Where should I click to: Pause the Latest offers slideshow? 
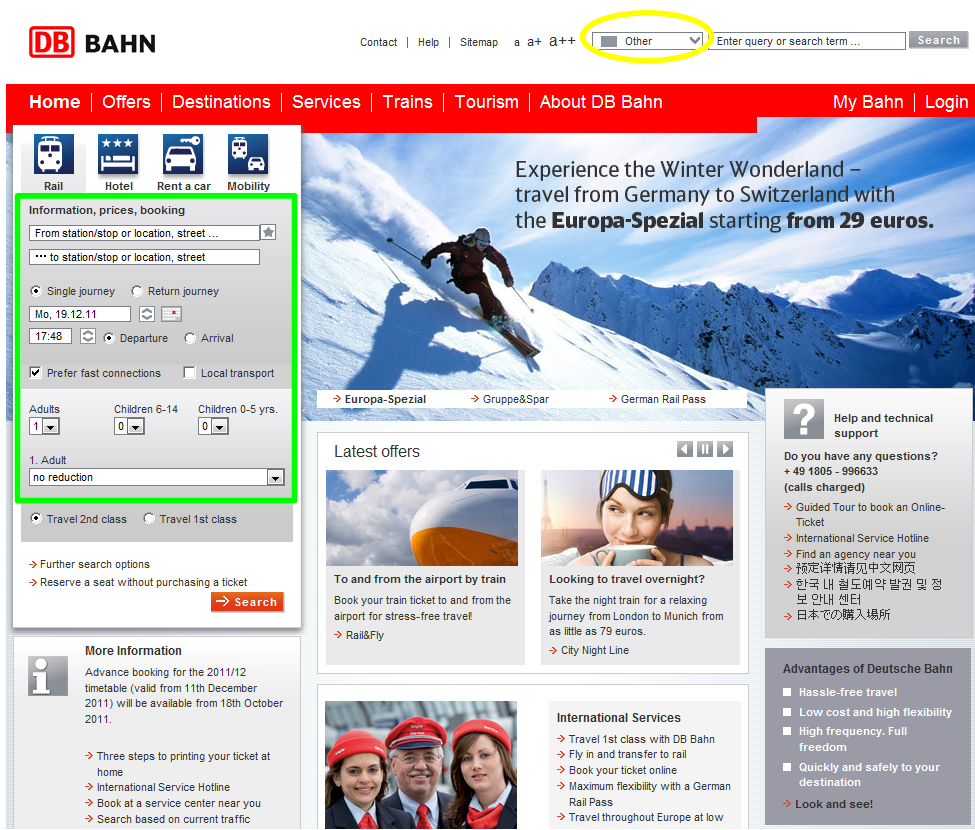[x=705, y=449]
